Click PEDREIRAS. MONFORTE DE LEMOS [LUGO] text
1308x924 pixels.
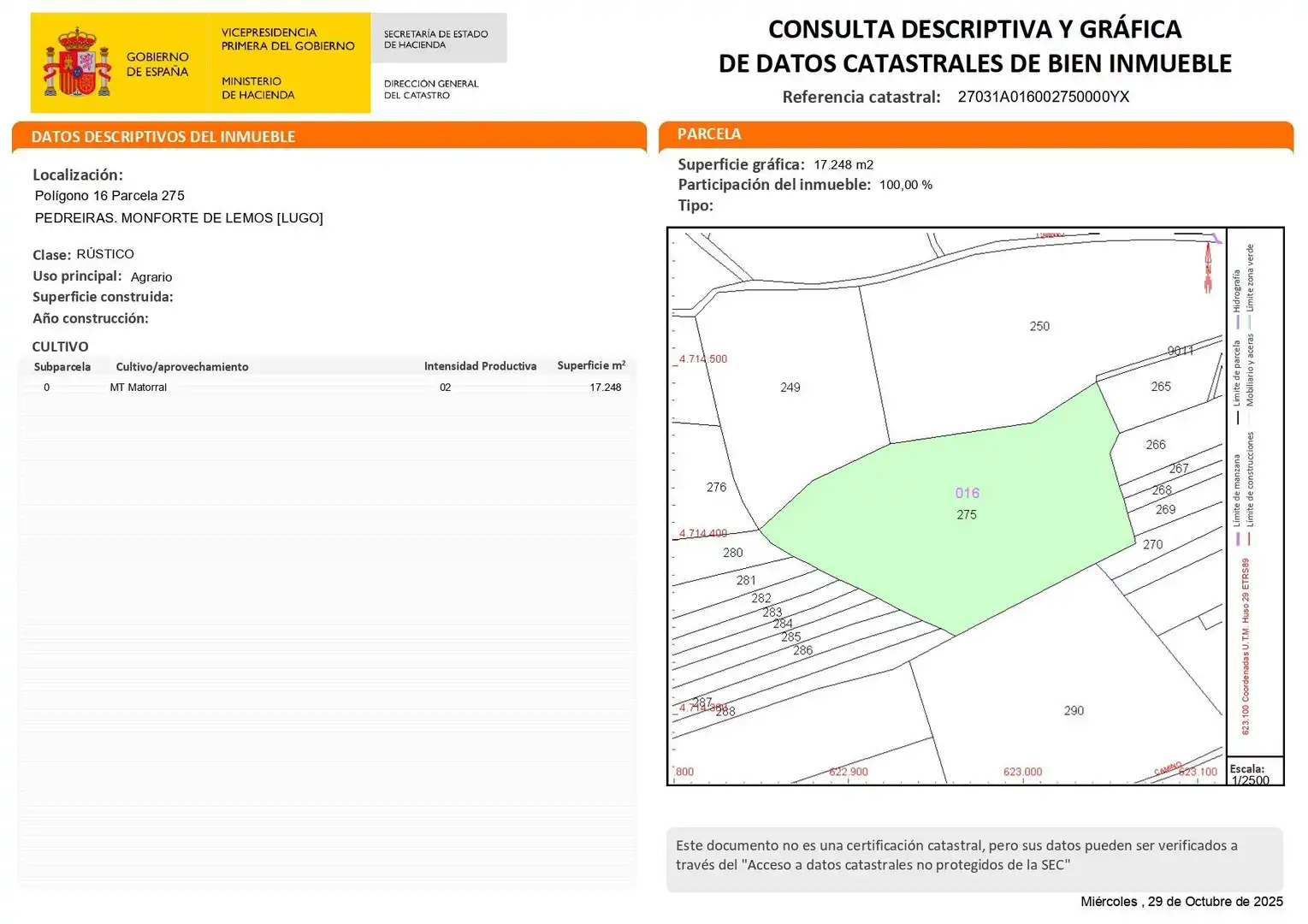179,218
